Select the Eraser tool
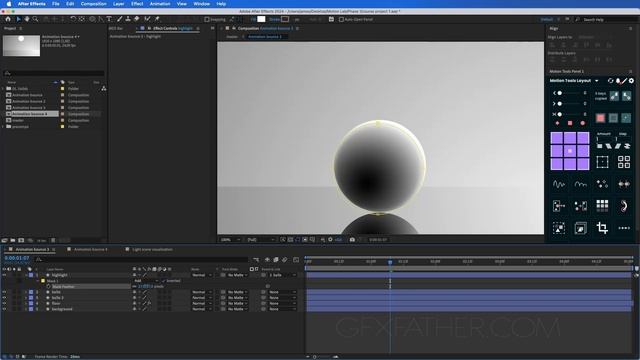Image resolution: width=640 pixels, height=360 pixels. tap(137, 19)
